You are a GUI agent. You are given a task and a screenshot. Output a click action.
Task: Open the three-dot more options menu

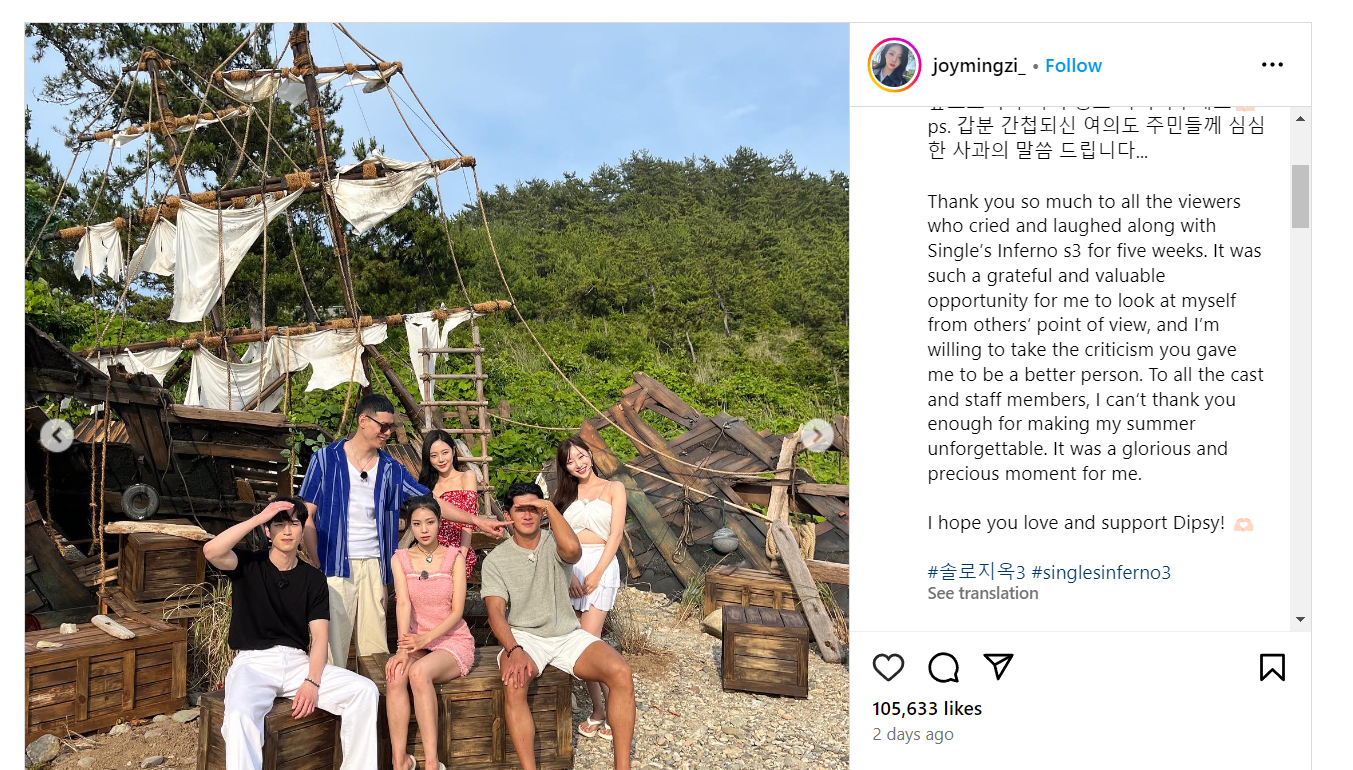click(x=1272, y=65)
